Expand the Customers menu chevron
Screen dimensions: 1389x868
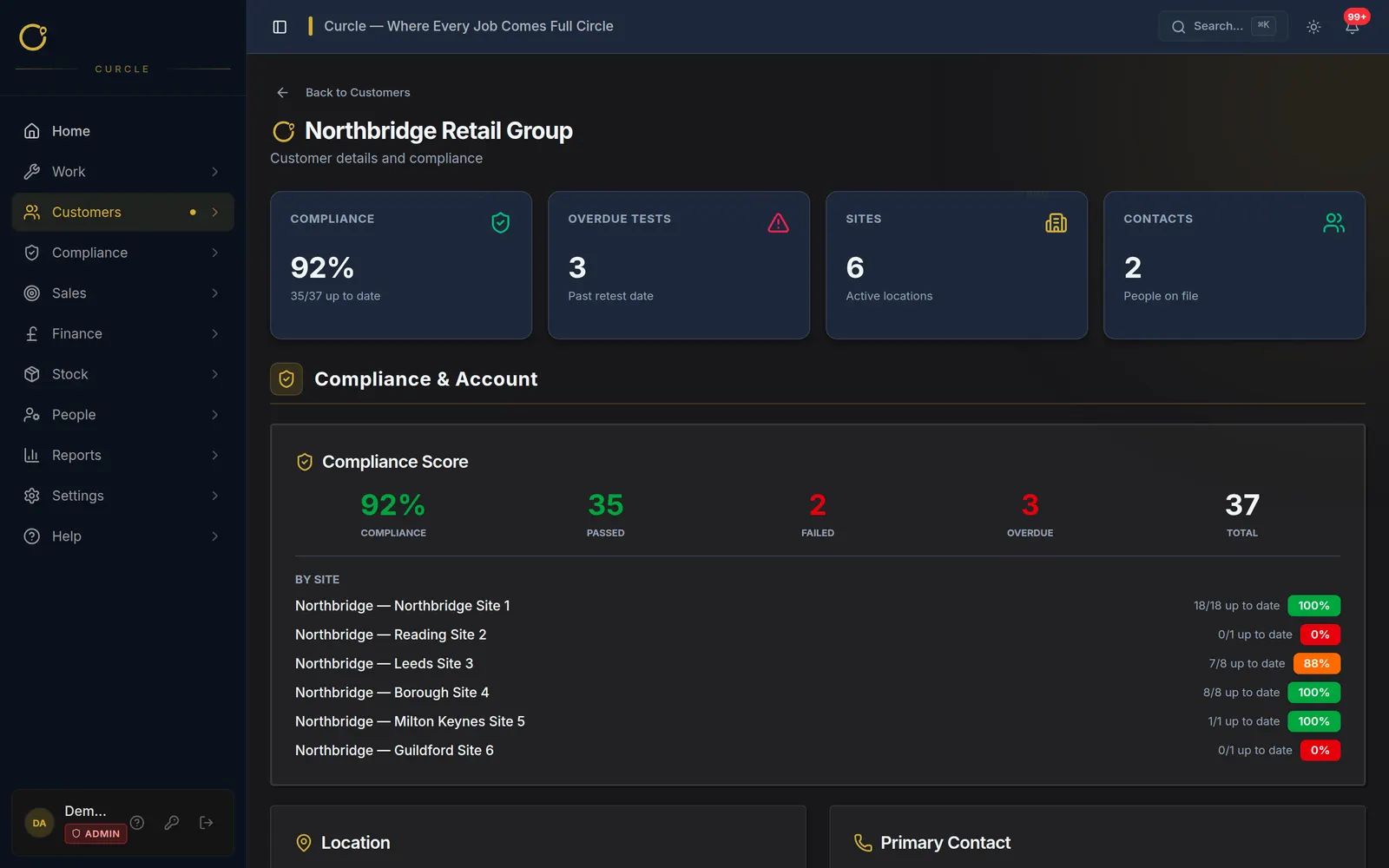click(x=215, y=212)
